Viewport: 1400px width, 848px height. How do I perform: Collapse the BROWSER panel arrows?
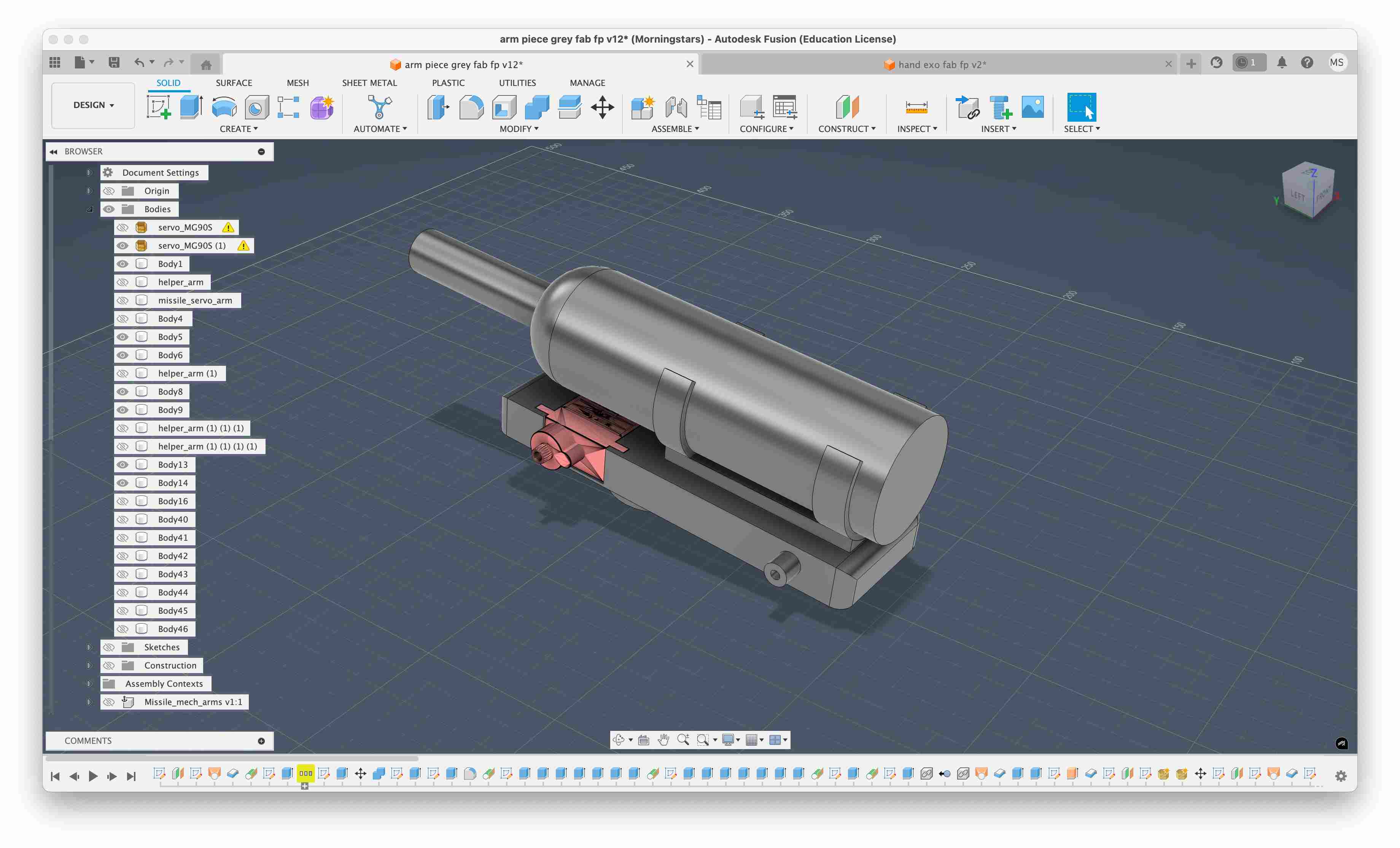click(53, 152)
